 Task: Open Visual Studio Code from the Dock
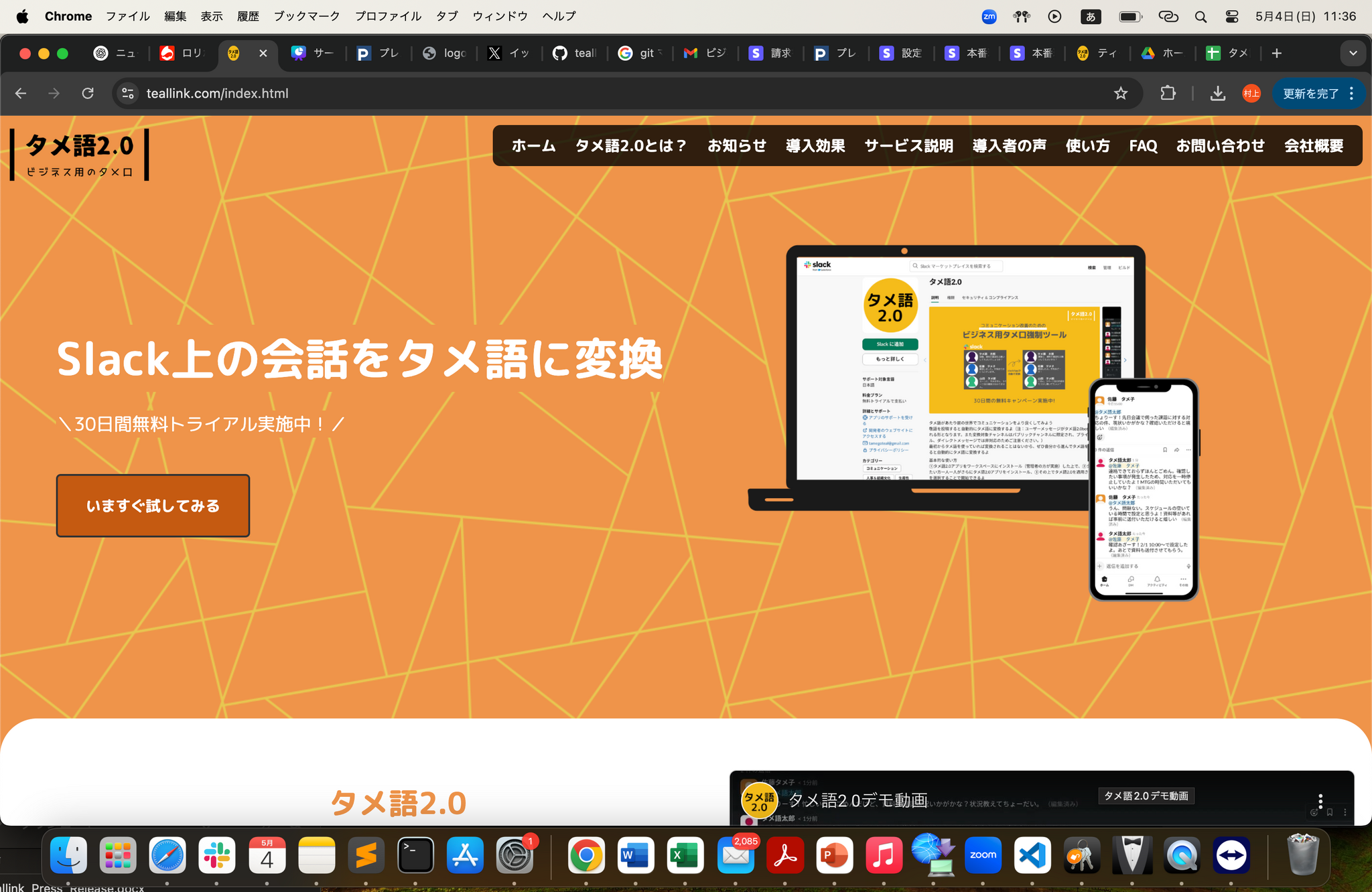point(1032,855)
